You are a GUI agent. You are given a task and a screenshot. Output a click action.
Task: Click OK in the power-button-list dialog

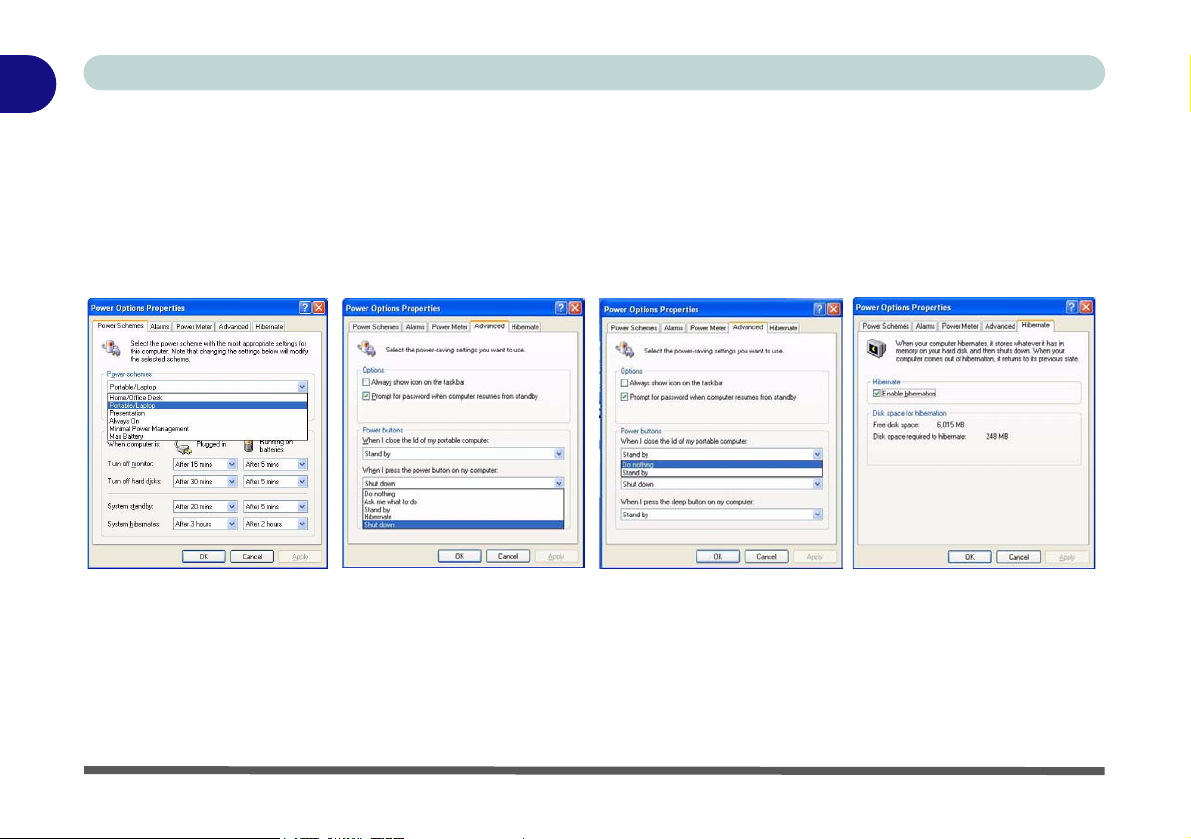point(460,557)
